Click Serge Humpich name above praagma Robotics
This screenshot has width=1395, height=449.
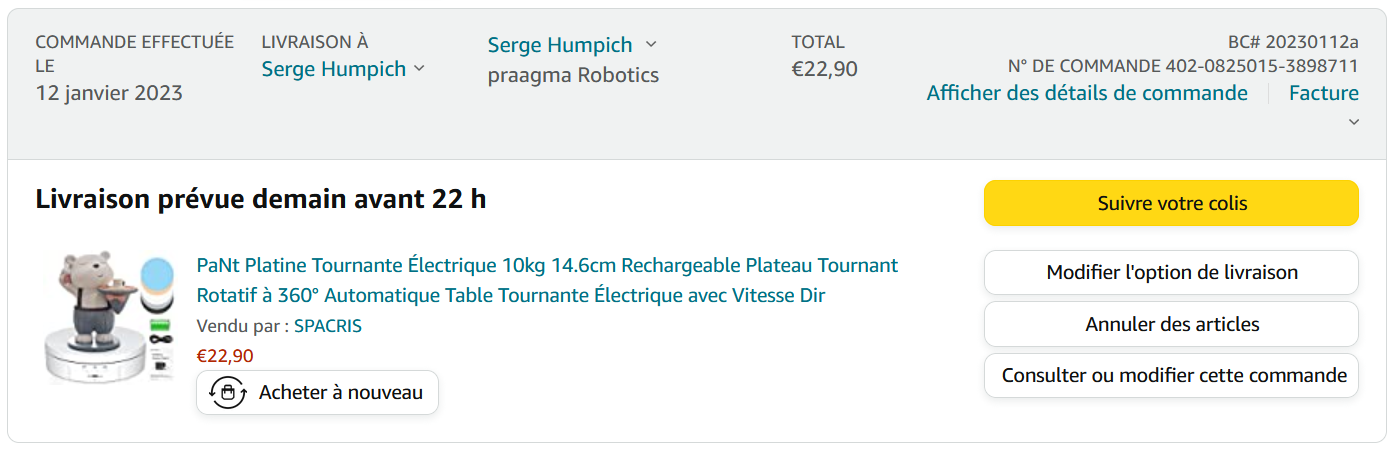tap(560, 45)
